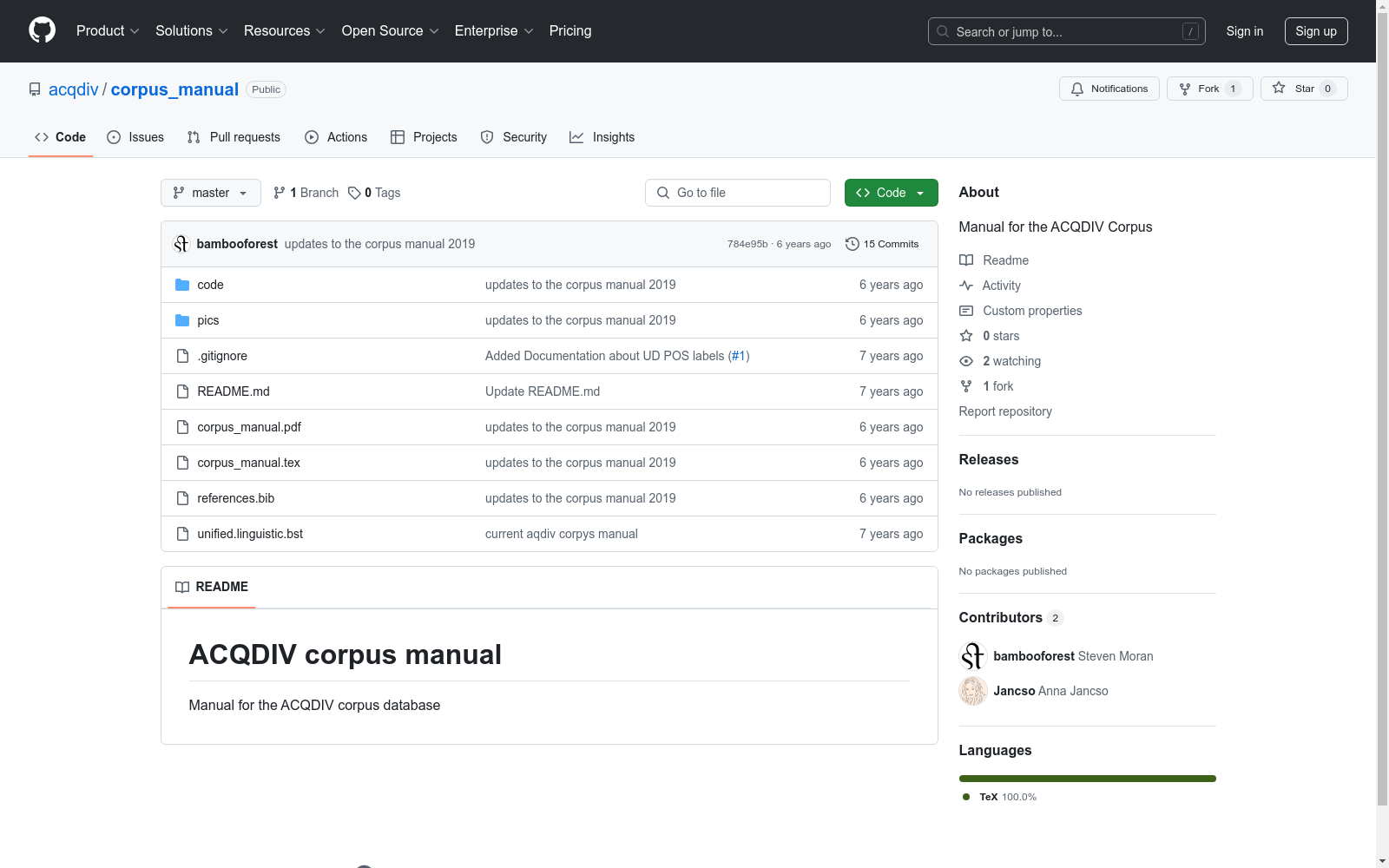
Task: Click the eye icon beside 2 watching
Action: (966, 361)
